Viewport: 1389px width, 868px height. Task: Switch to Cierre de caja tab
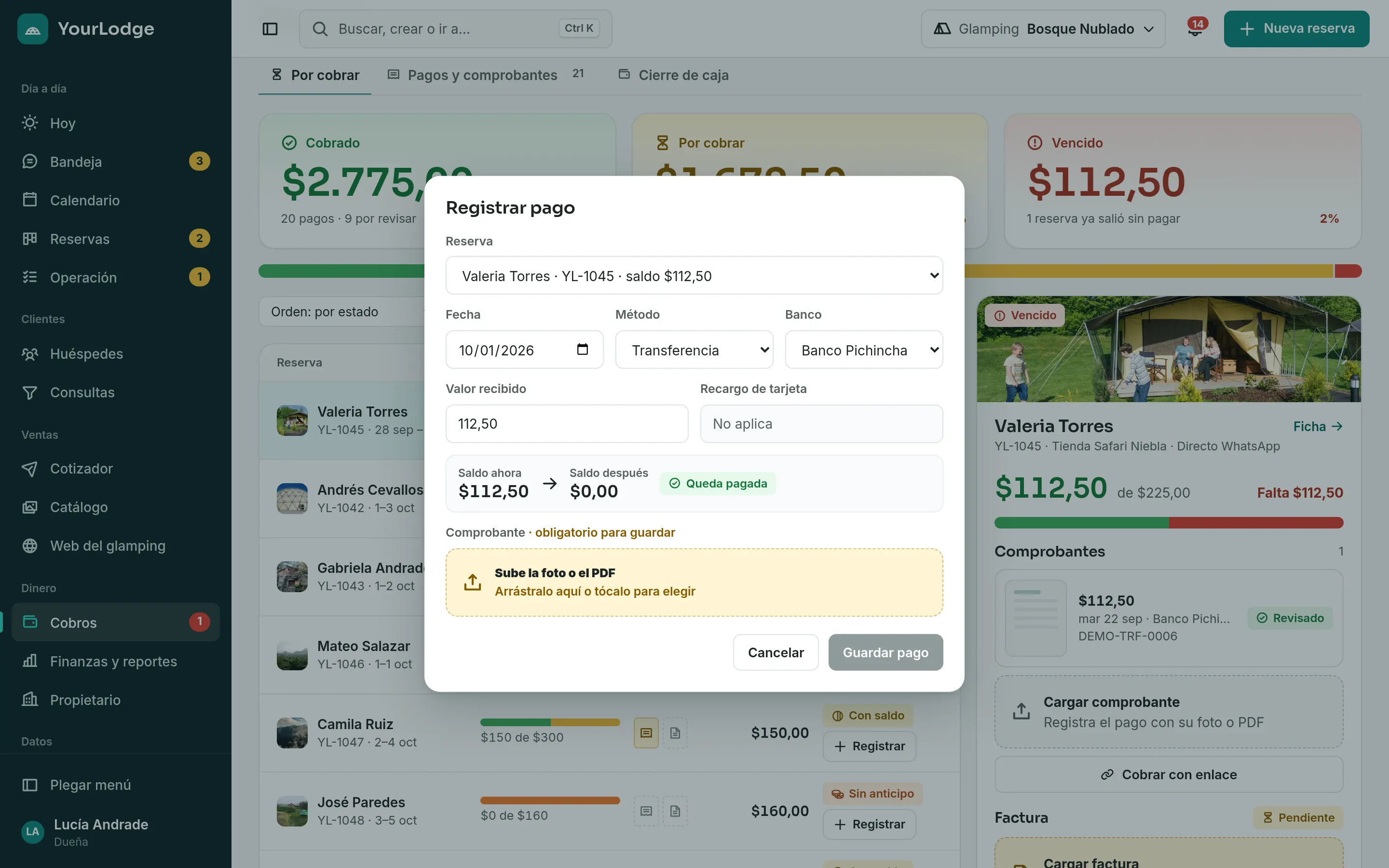coord(673,75)
